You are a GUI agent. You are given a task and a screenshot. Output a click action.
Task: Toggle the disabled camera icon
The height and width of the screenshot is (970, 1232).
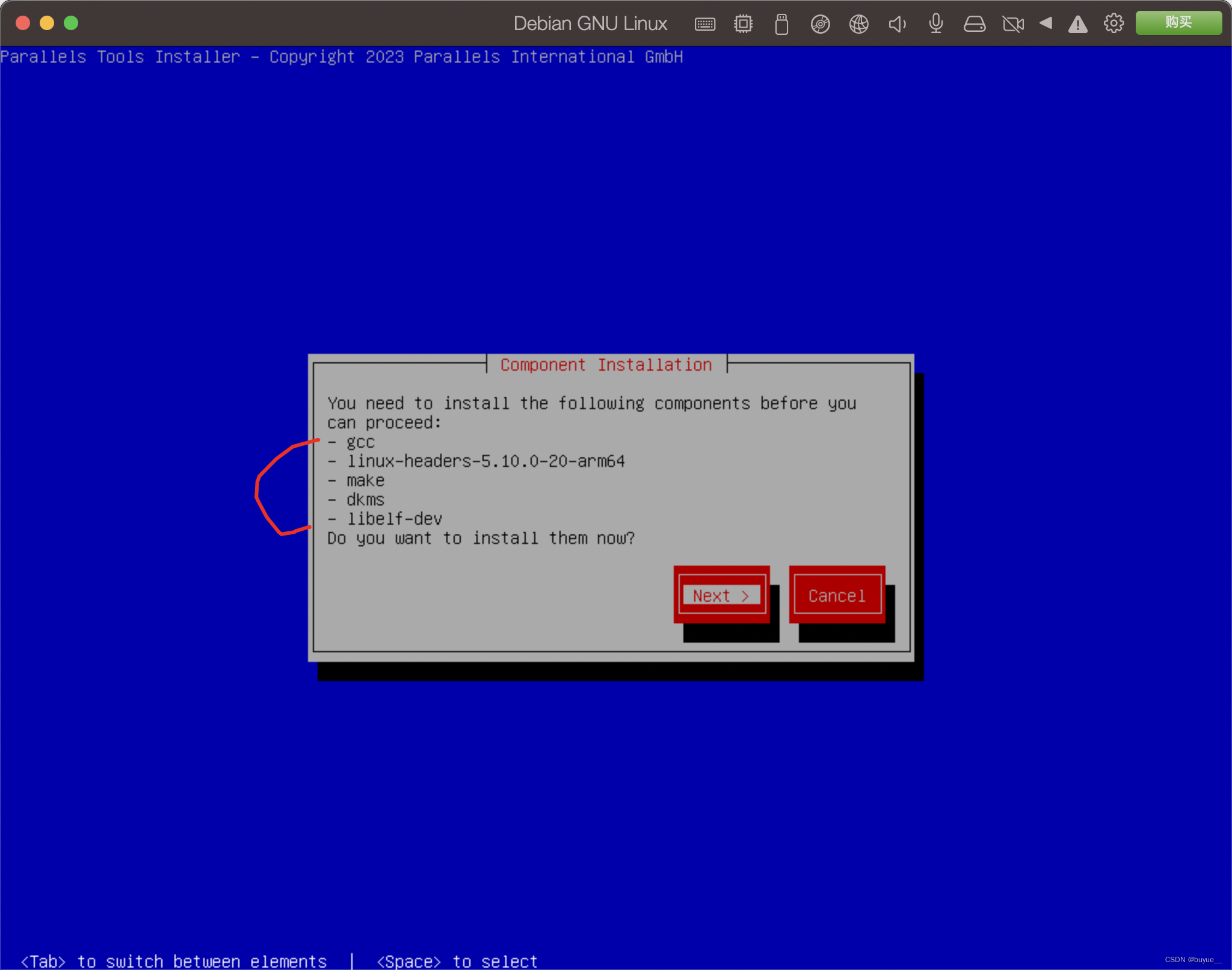pos(1013,24)
